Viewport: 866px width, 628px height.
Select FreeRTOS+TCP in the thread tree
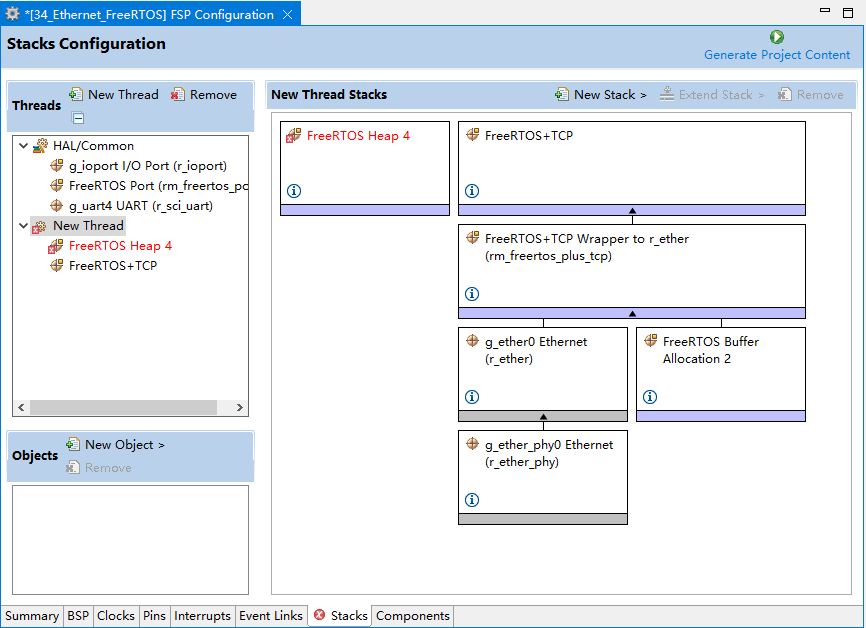(104, 266)
